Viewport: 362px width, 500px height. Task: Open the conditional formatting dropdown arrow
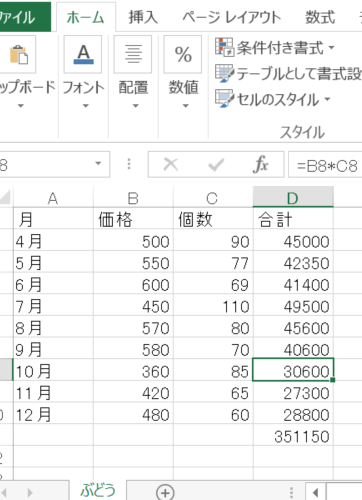coord(331,48)
